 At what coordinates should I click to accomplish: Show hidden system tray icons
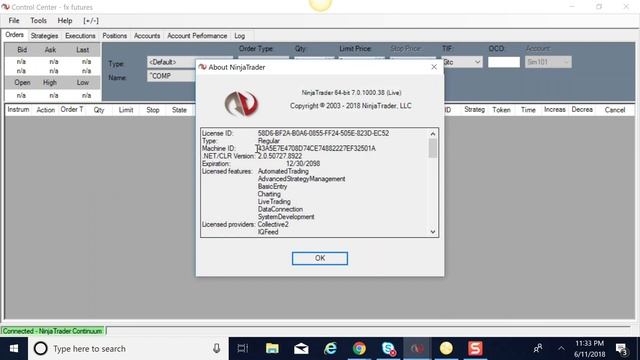561,349
